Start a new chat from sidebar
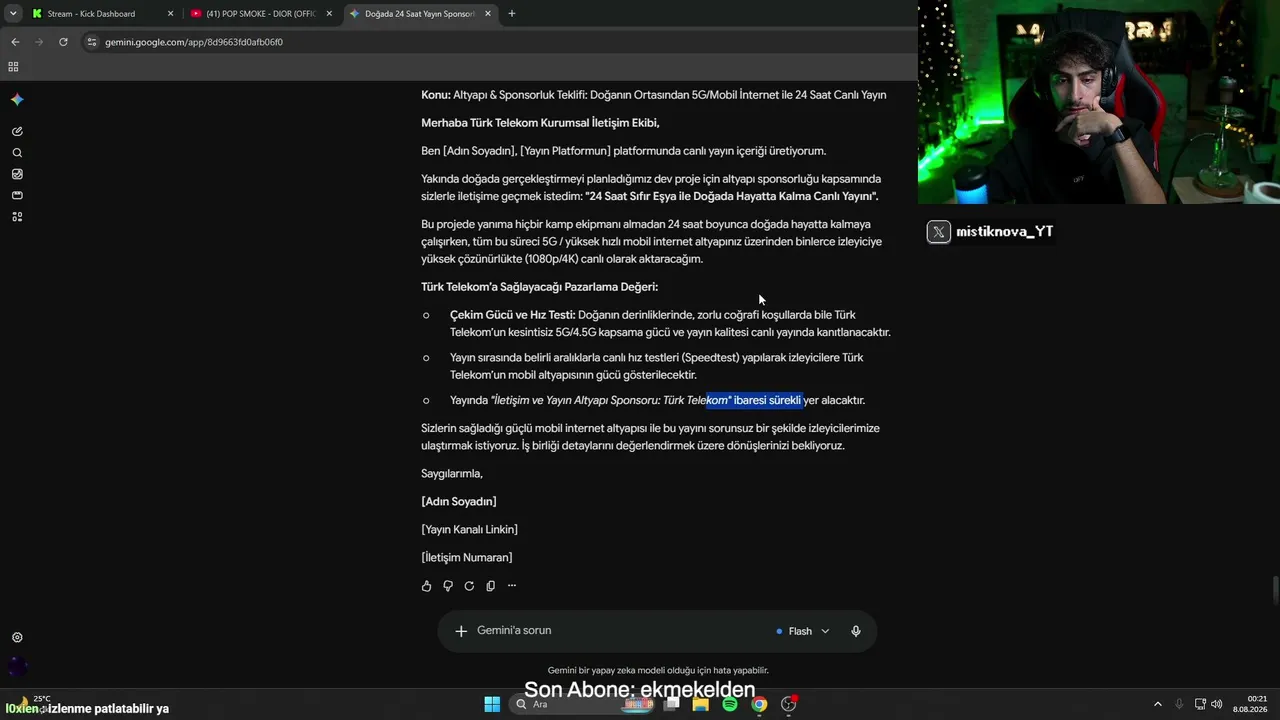This screenshot has height=720, width=1280. pos(17,131)
